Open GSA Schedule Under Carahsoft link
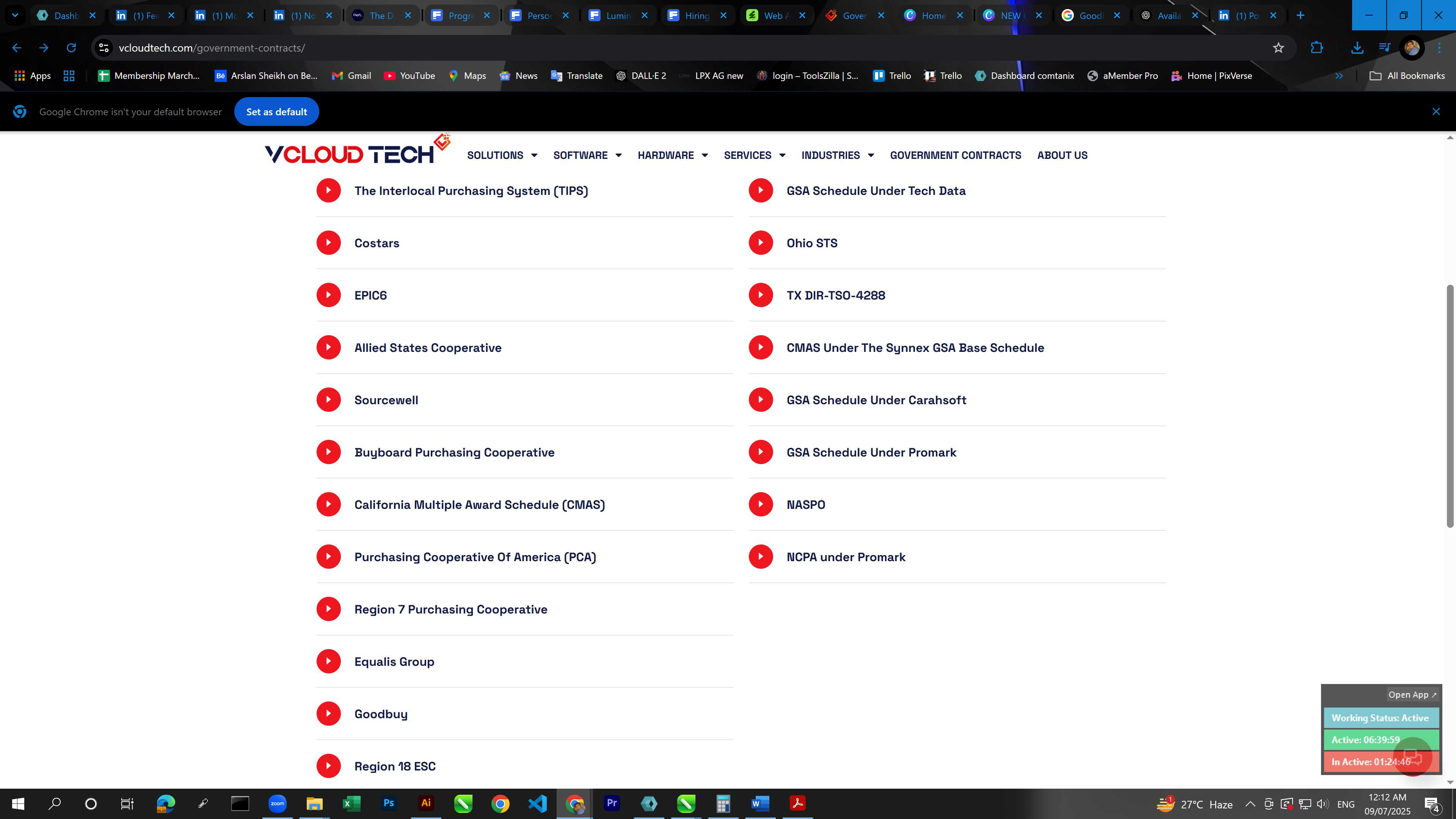The image size is (1456, 819). pyautogui.click(x=876, y=400)
